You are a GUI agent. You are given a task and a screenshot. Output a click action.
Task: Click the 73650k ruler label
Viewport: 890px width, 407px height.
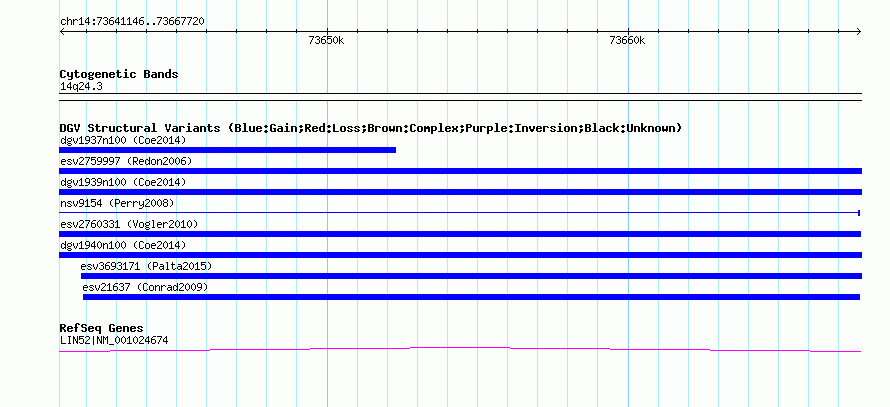click(x=326, y=40)
